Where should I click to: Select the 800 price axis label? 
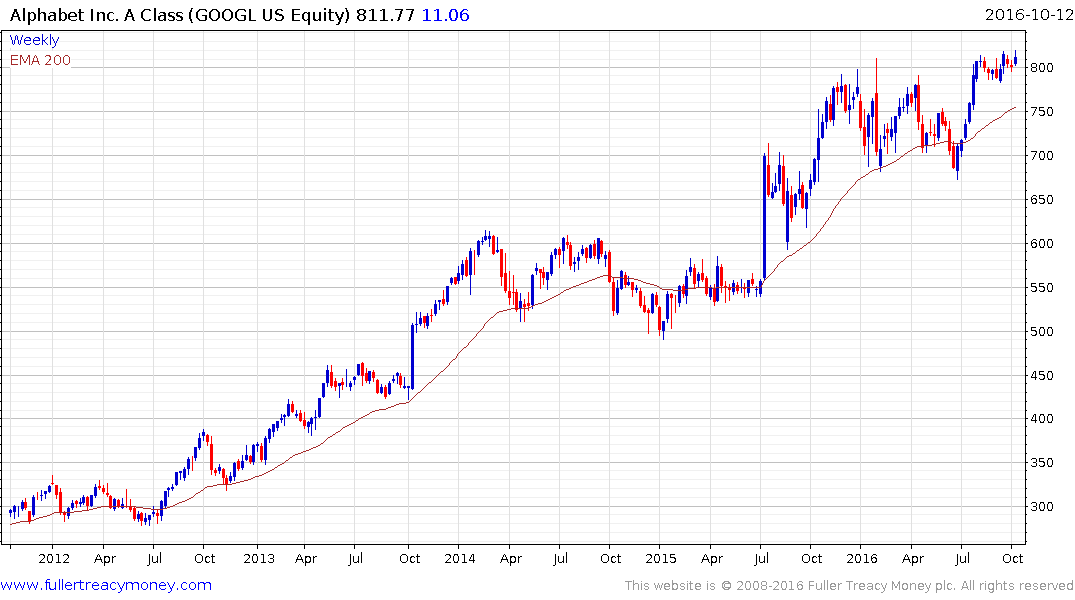pyautogui.click(x=1041, y=67)
